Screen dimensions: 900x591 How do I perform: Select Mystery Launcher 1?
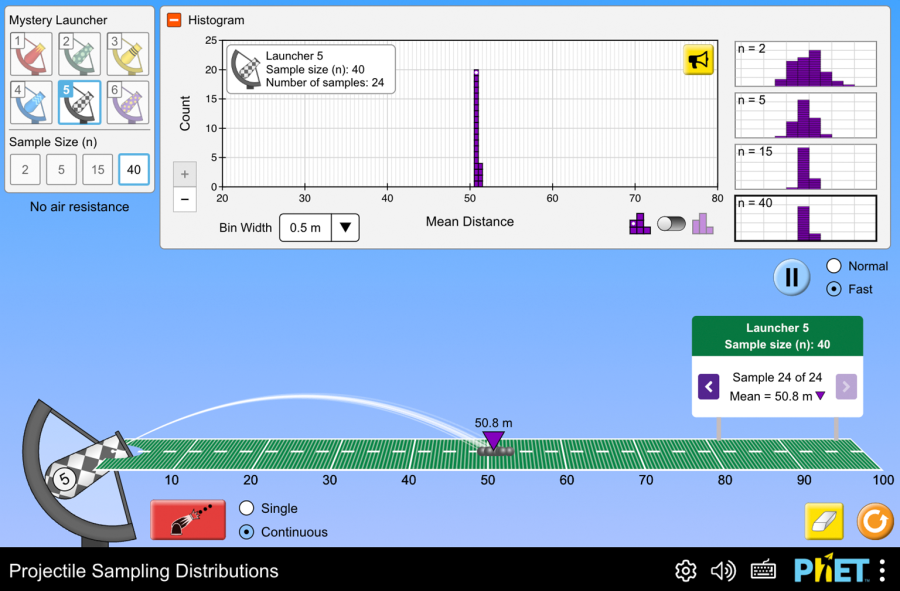coord(30,54)
